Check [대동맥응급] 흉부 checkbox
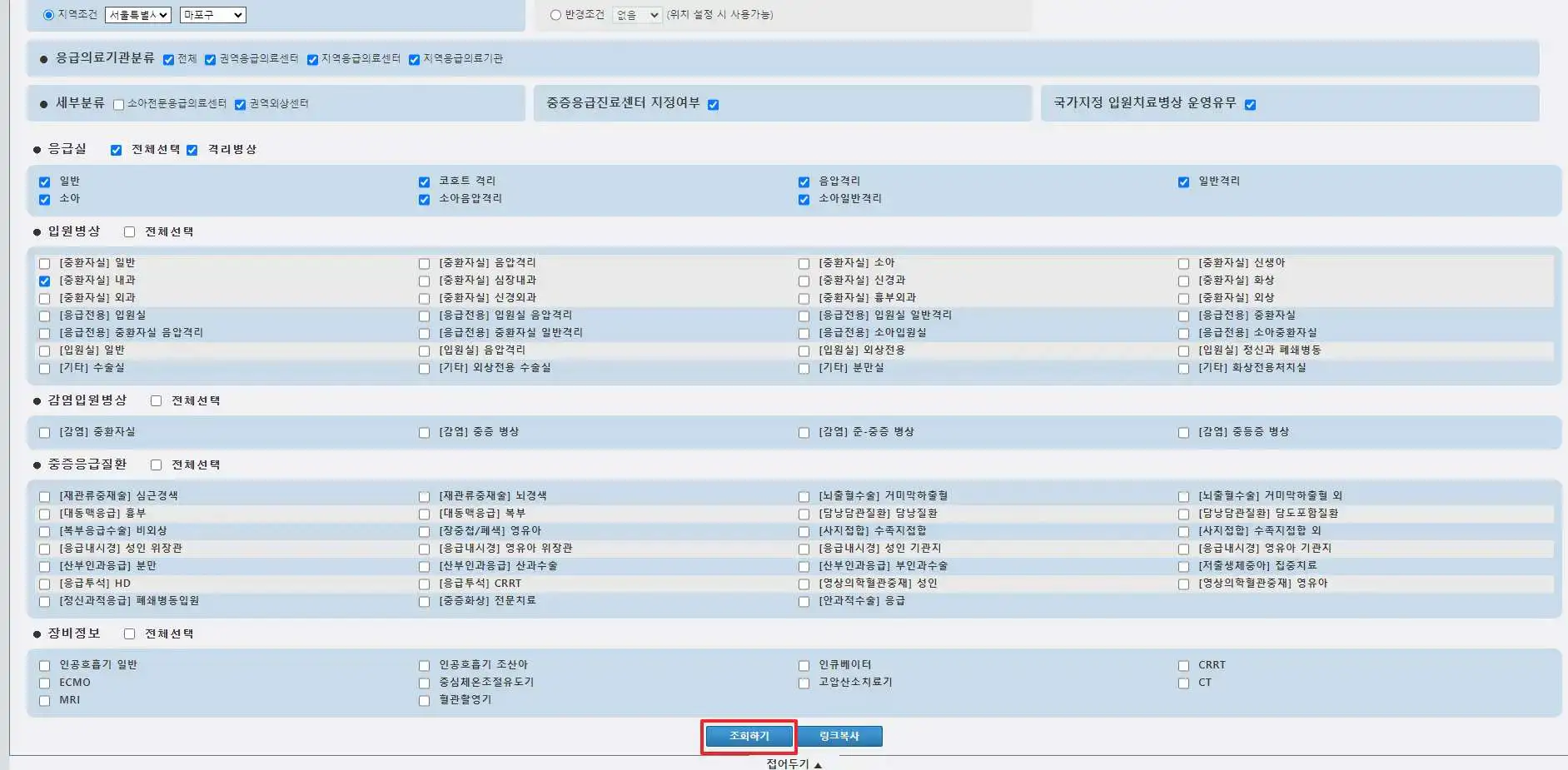 click(x=44, y=514)
